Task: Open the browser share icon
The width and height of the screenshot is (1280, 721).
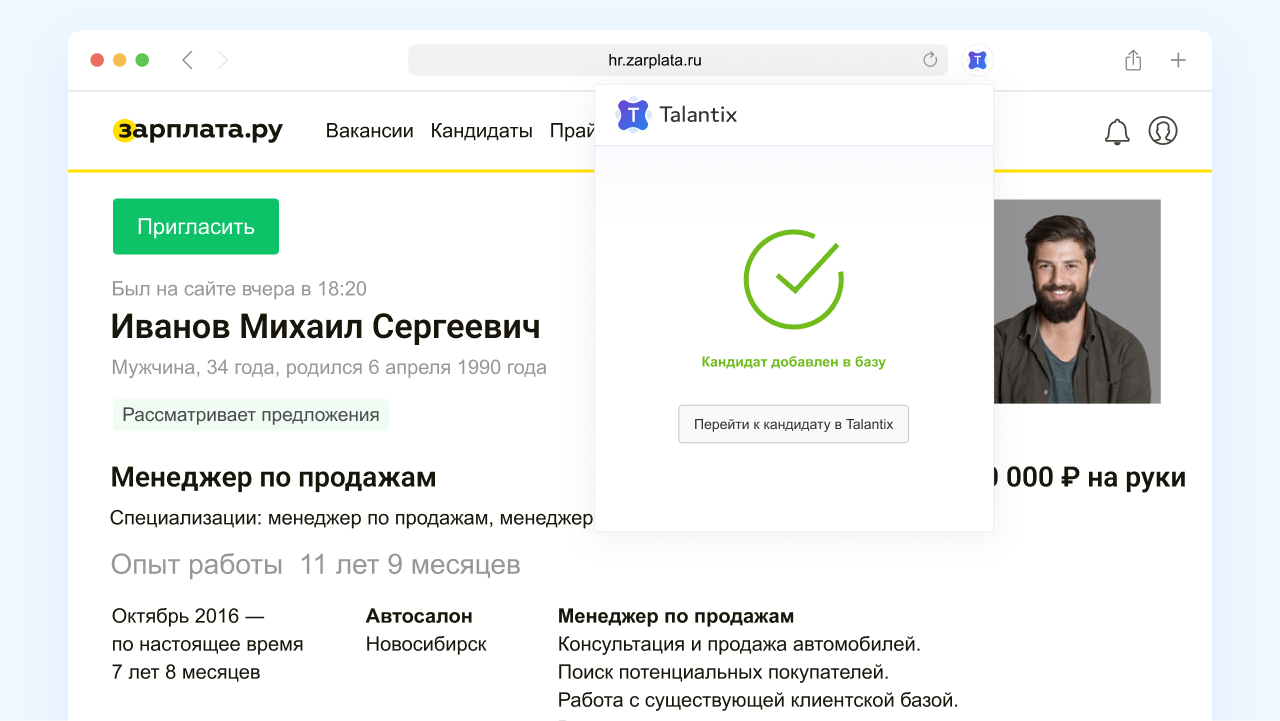Action: pos(1133,60)
